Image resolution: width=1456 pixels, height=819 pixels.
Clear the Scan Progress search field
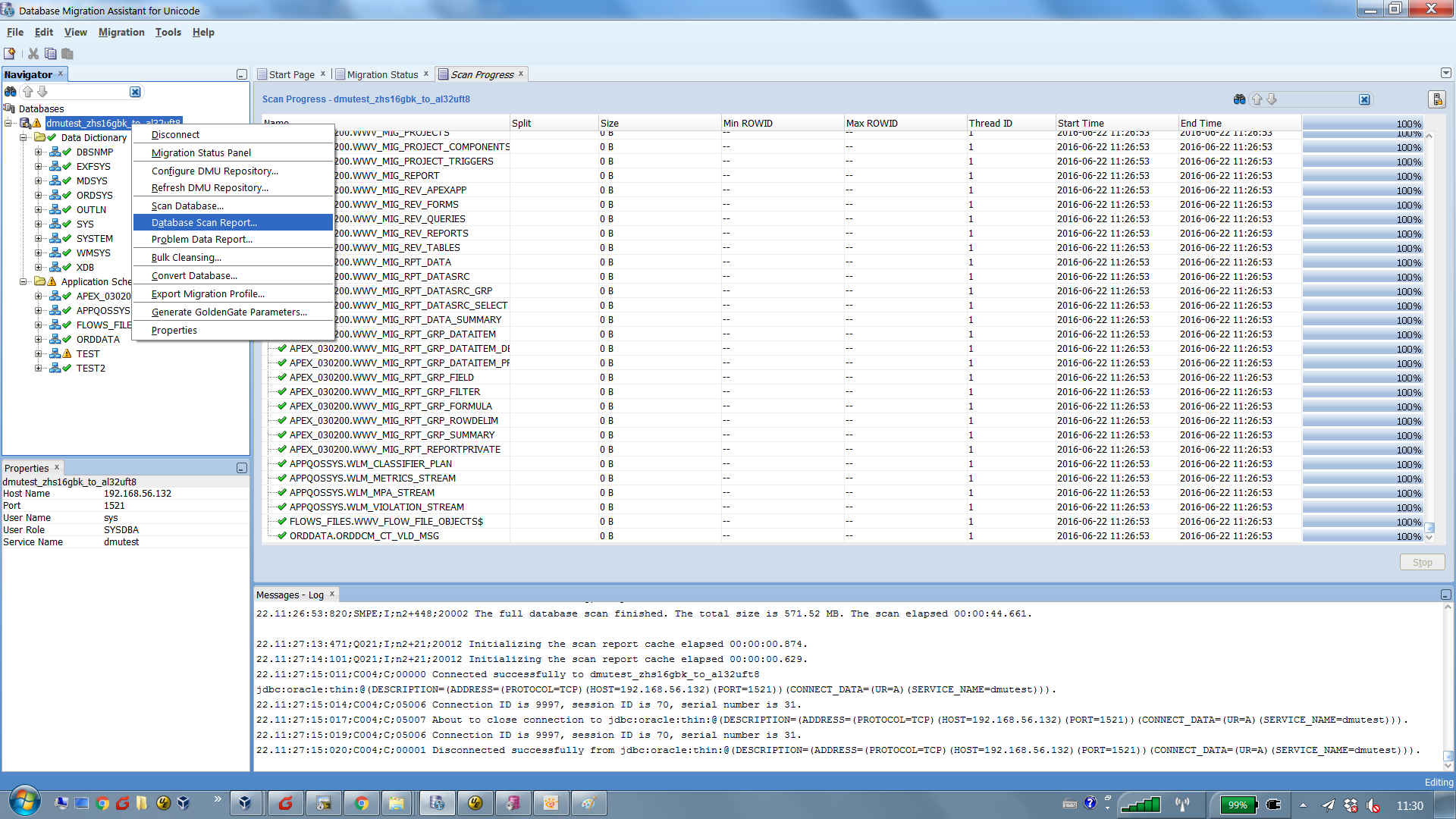(1364, 99)
